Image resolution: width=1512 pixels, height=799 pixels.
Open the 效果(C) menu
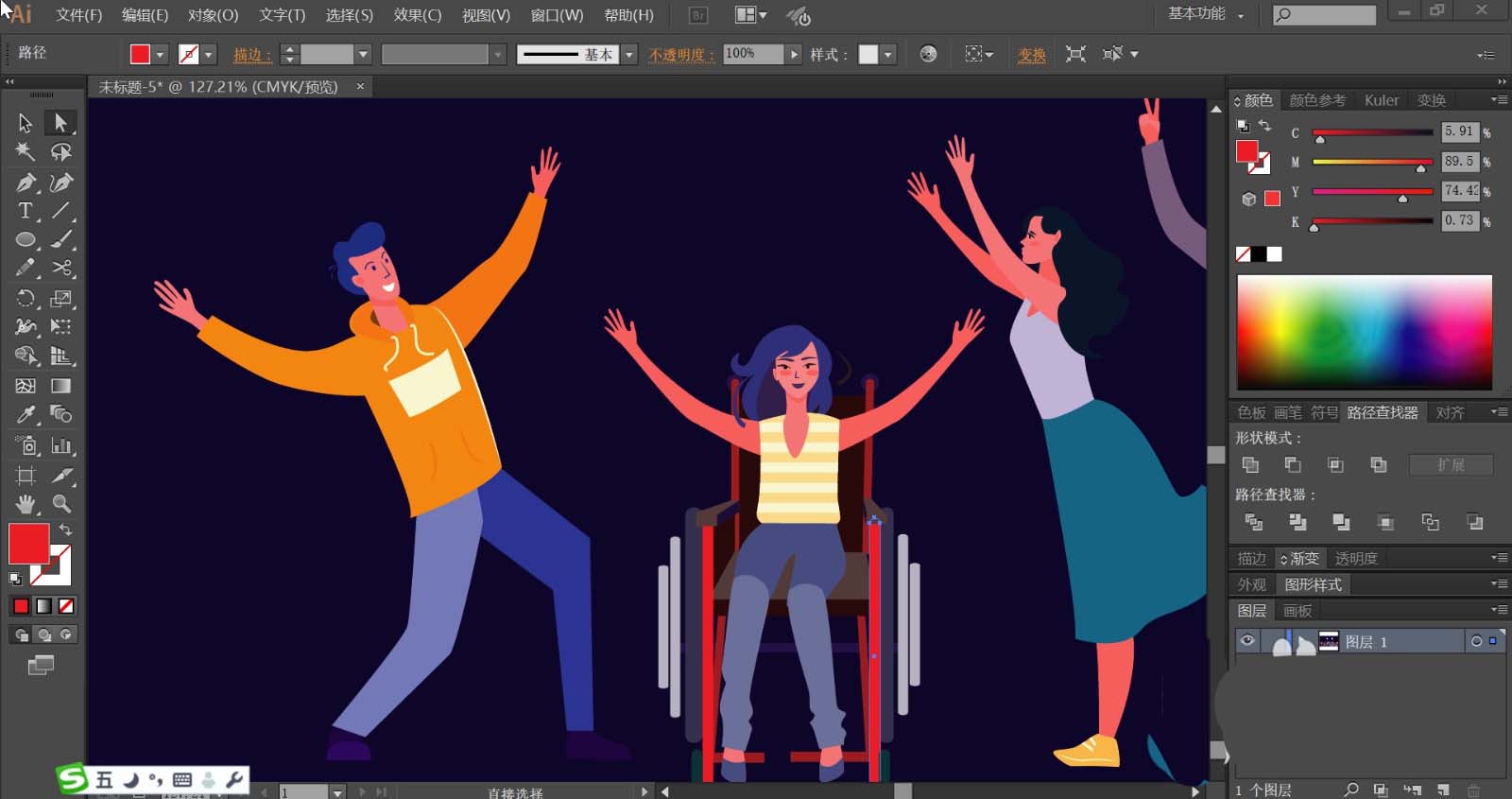(x=417, y=15)
